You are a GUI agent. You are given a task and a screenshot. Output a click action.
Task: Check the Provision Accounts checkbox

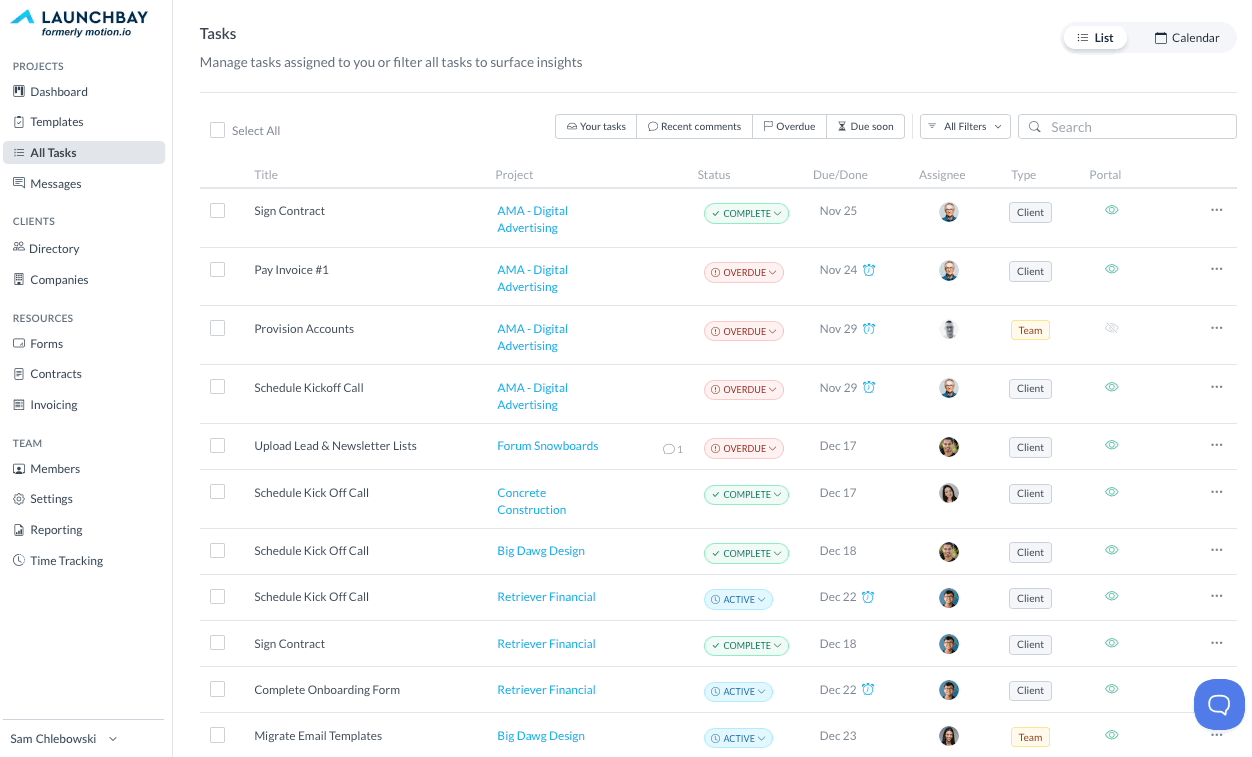(217, 328)
